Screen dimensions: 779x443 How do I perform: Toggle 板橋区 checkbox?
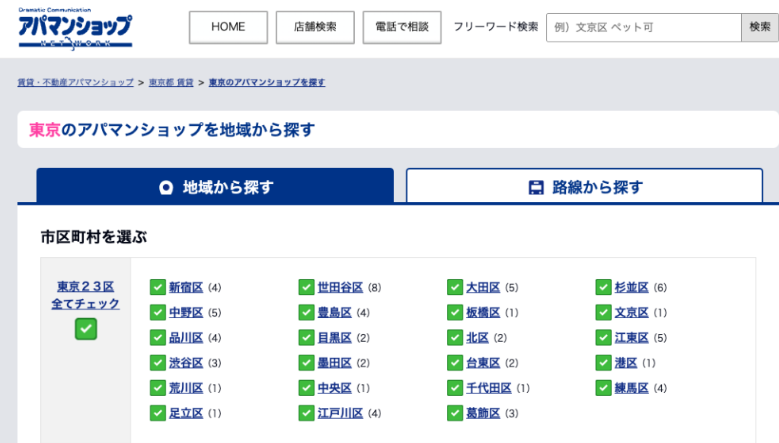point(455,312)
